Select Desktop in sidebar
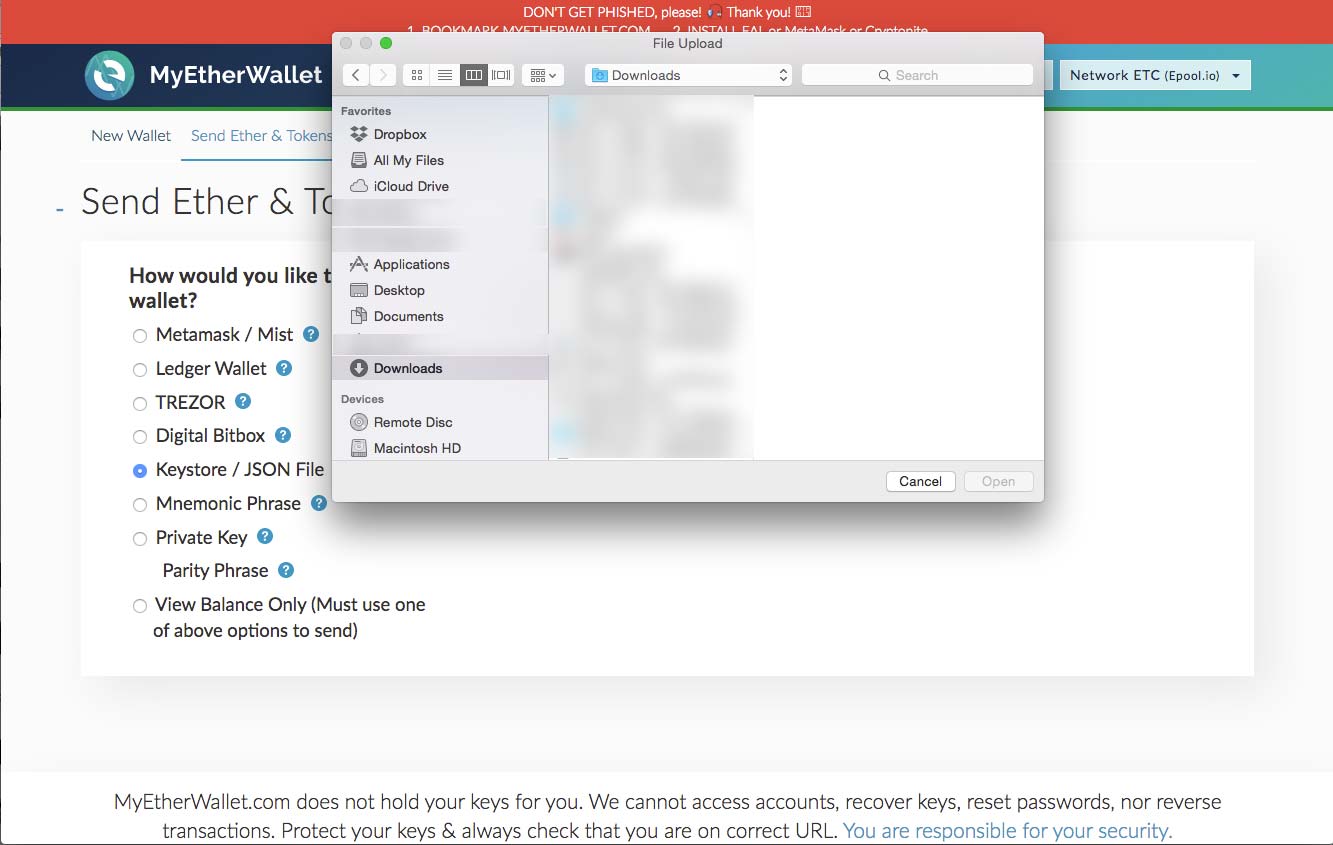This screenshot has height=845, width=1333. pyautogui.click(x=440, y=290)
